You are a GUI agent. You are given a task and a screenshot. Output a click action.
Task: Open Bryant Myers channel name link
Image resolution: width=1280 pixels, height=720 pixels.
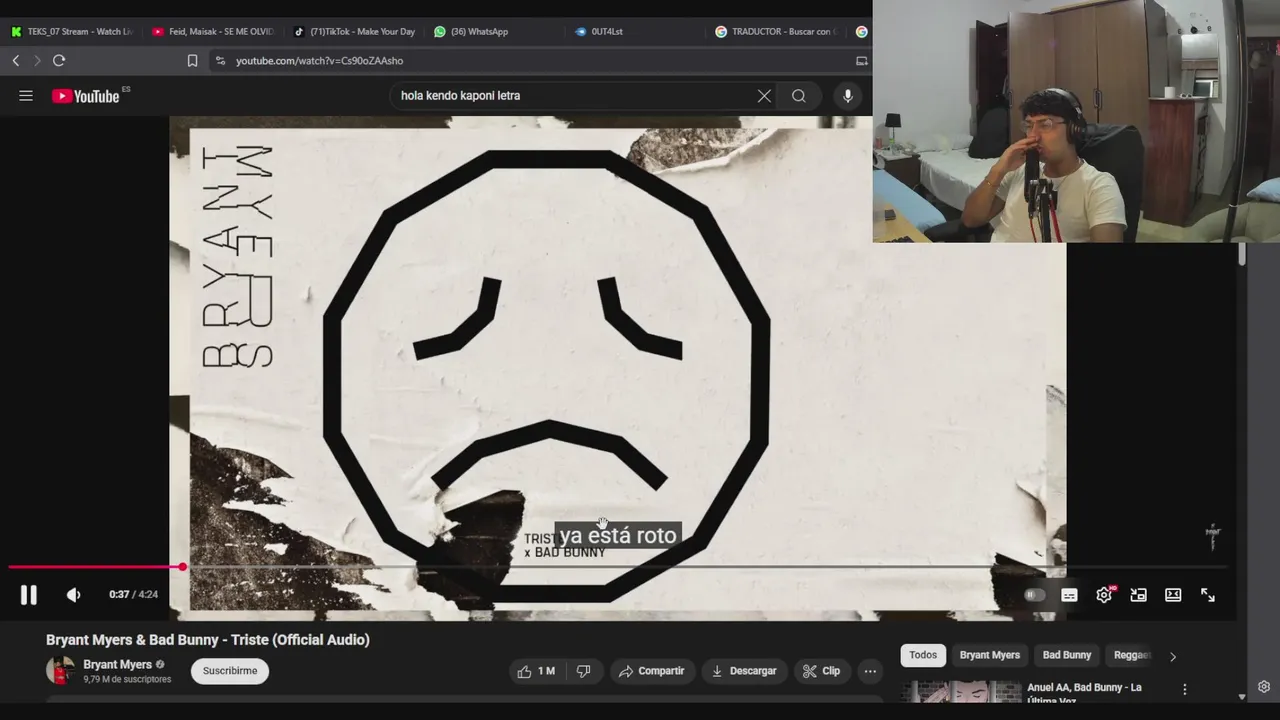[117, 664]
